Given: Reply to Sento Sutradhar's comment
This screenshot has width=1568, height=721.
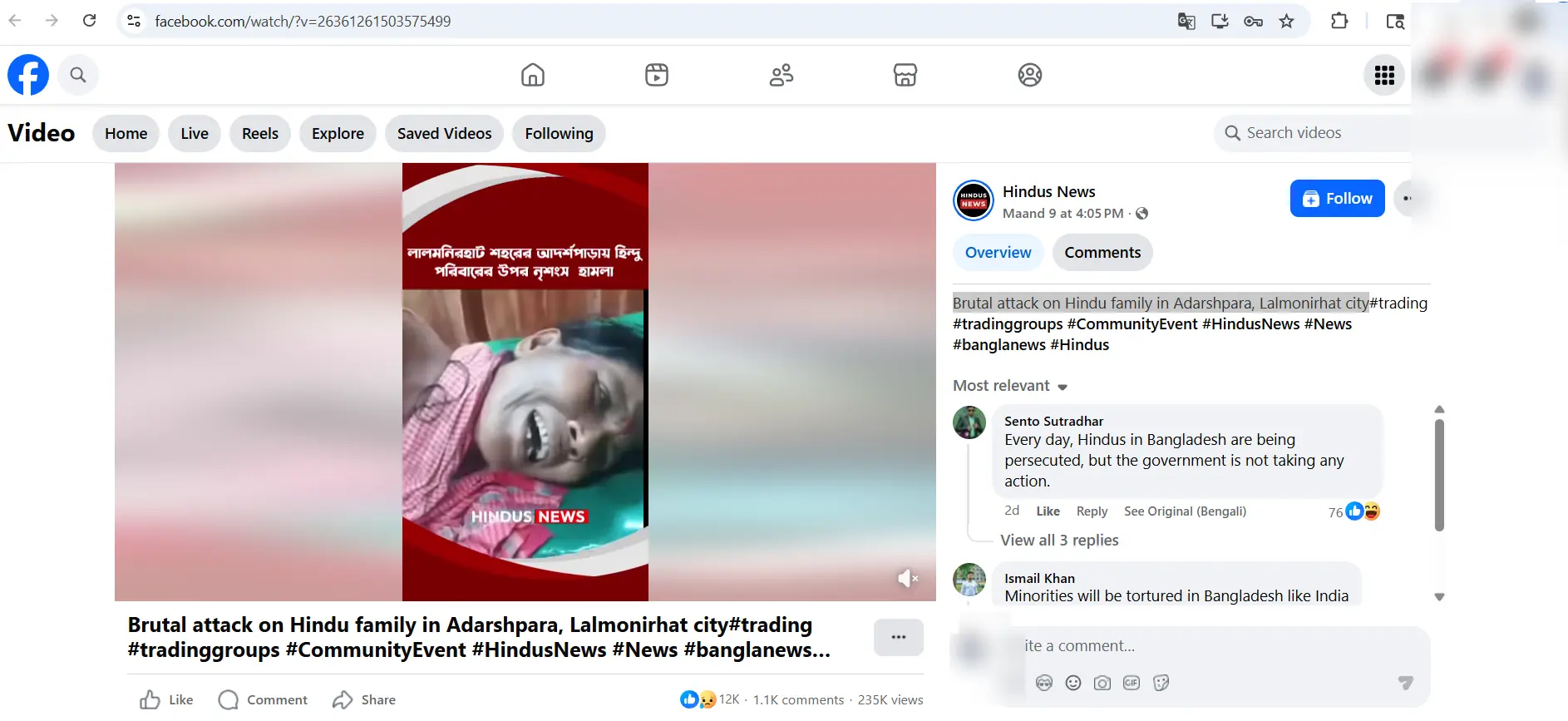Looking at the screenshot, I should (1092, 511).
